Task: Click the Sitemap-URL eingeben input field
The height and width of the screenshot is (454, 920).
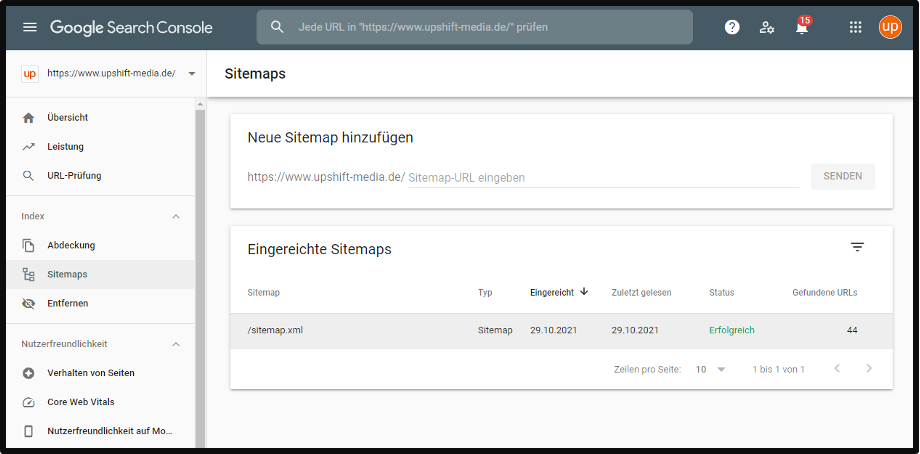Action: pyautogui.click(x=602, y=177)
